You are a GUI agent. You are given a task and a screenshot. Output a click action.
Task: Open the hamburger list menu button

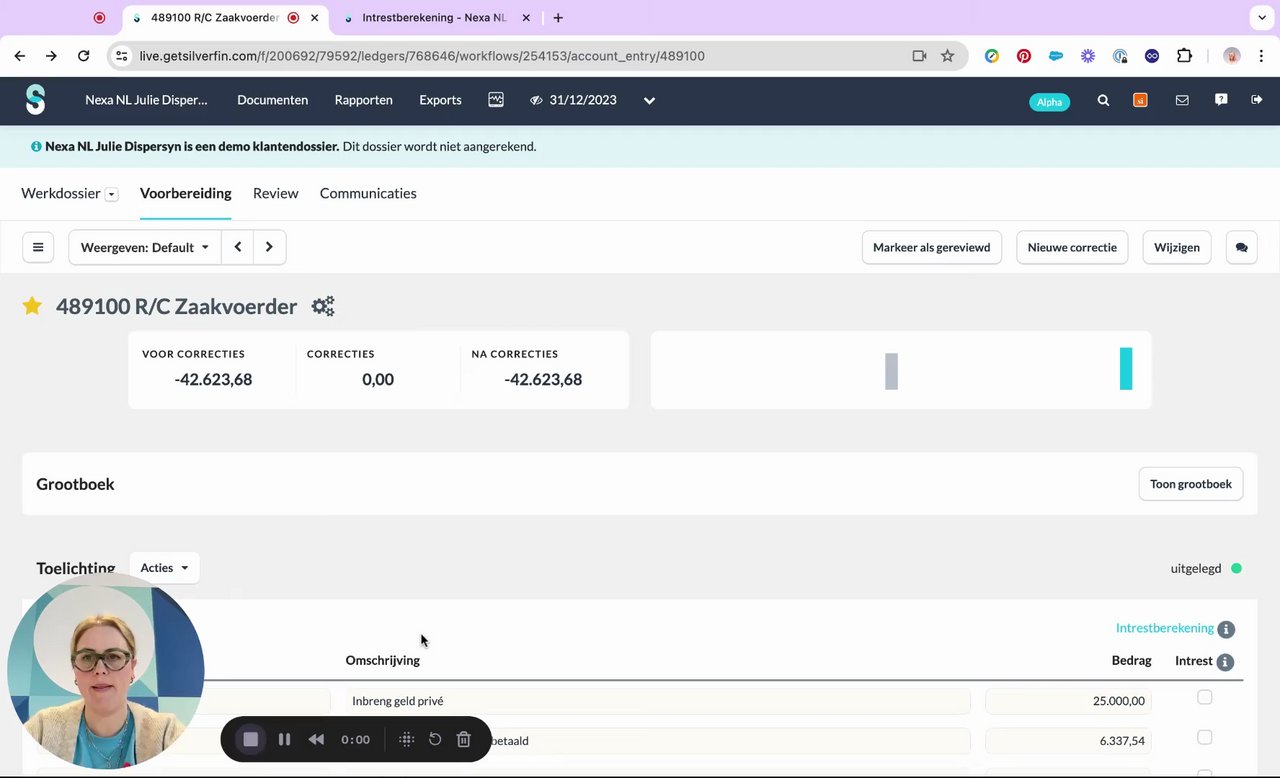click(x=38, y=247)
